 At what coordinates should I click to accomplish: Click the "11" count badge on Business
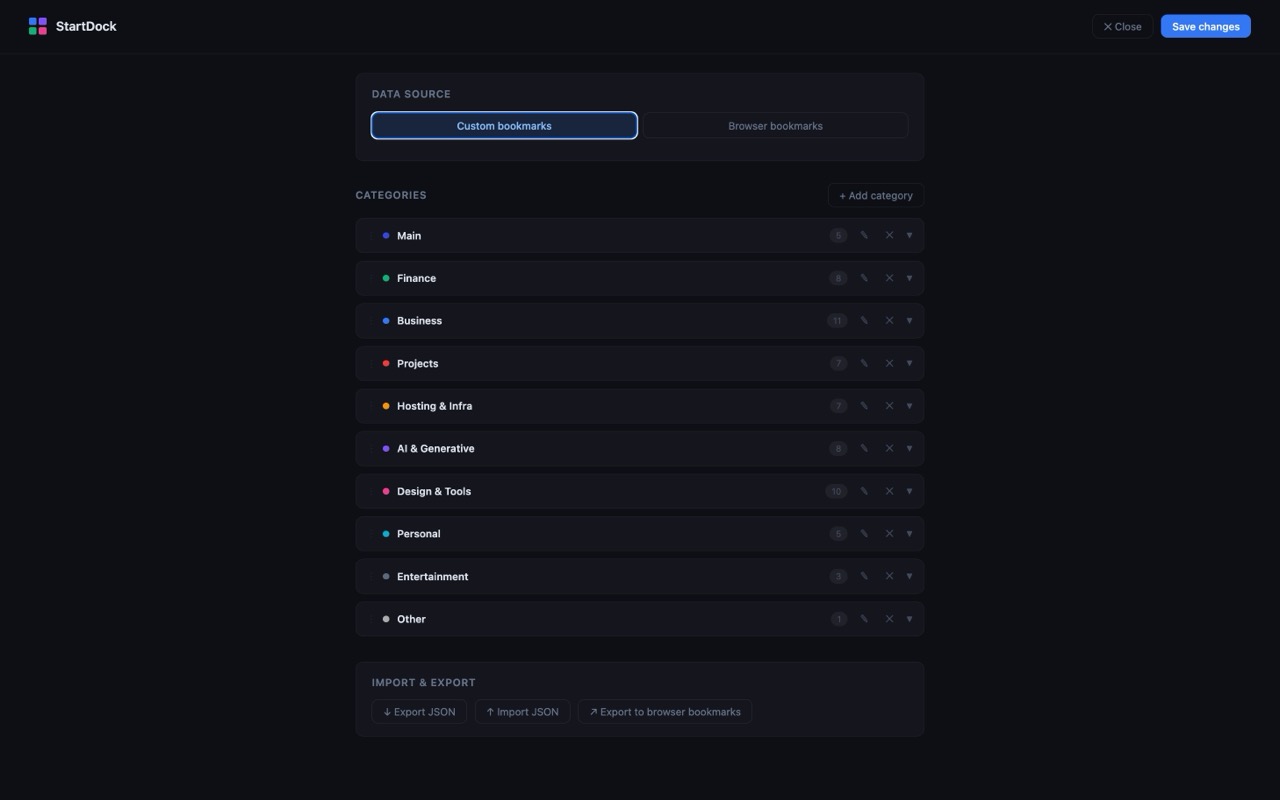(x=837, y=321)
